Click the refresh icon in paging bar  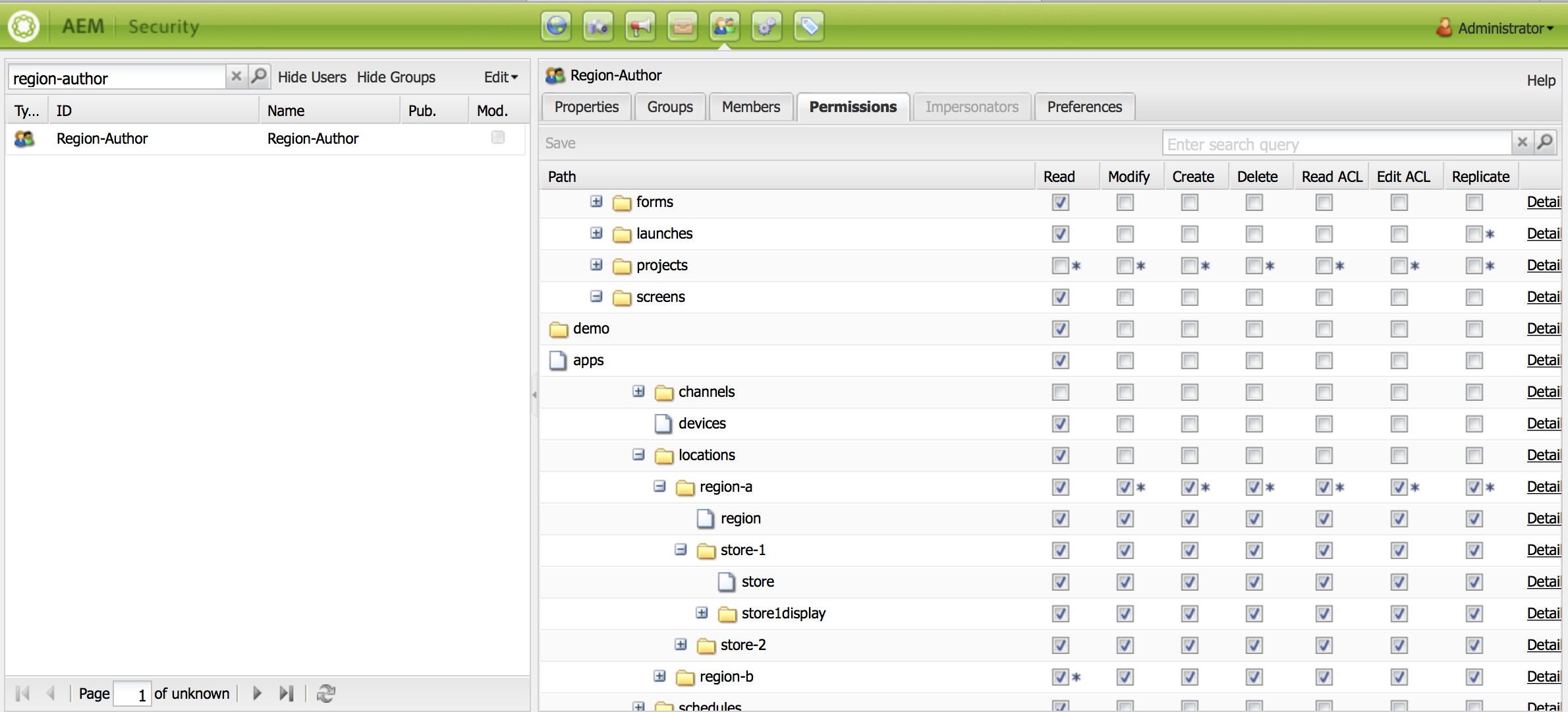325,694
